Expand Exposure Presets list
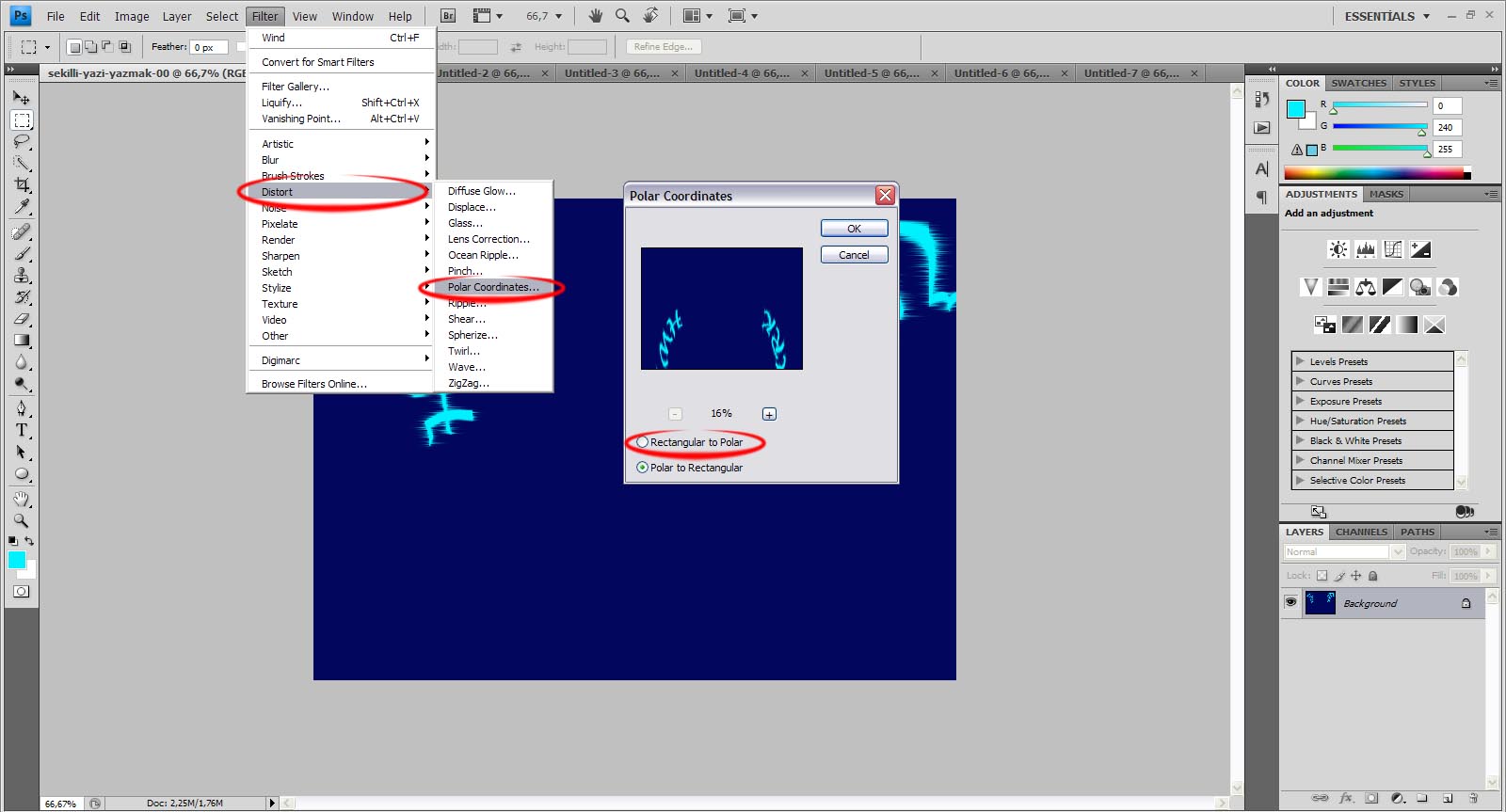 point(1300,401)
